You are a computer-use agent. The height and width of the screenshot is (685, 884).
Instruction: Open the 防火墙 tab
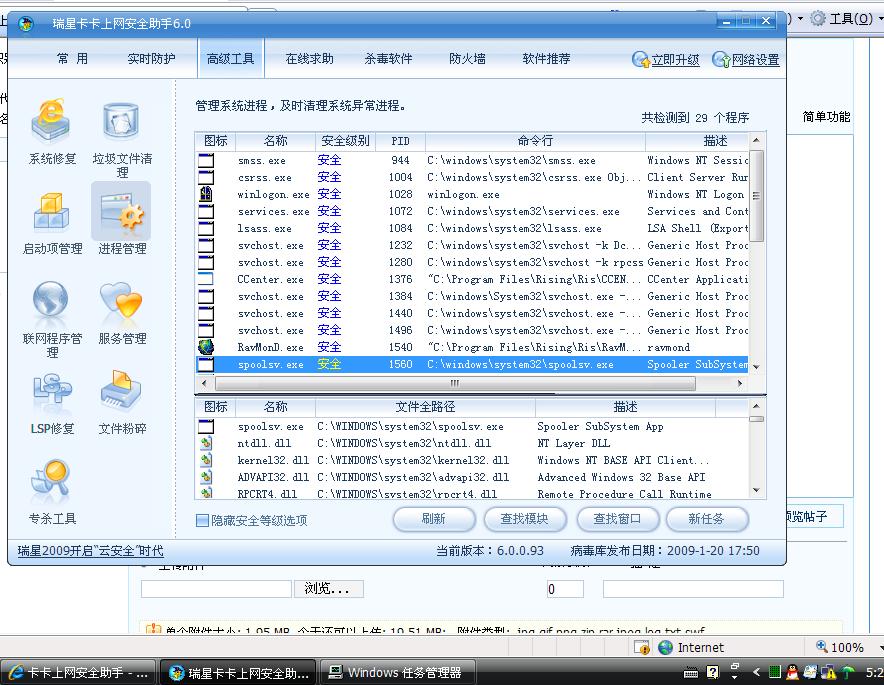pyautogui.click(x=467, y=59)
